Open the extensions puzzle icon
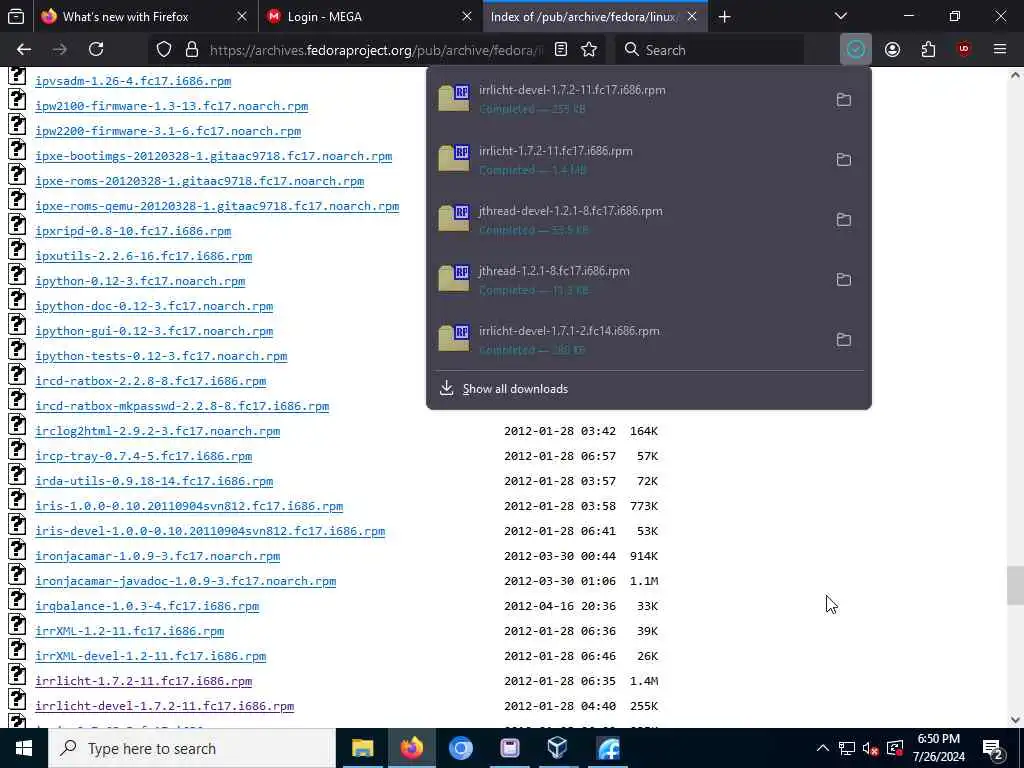Screen dimensions: 1024x768 pyautogui.click(x=928, y=50)
